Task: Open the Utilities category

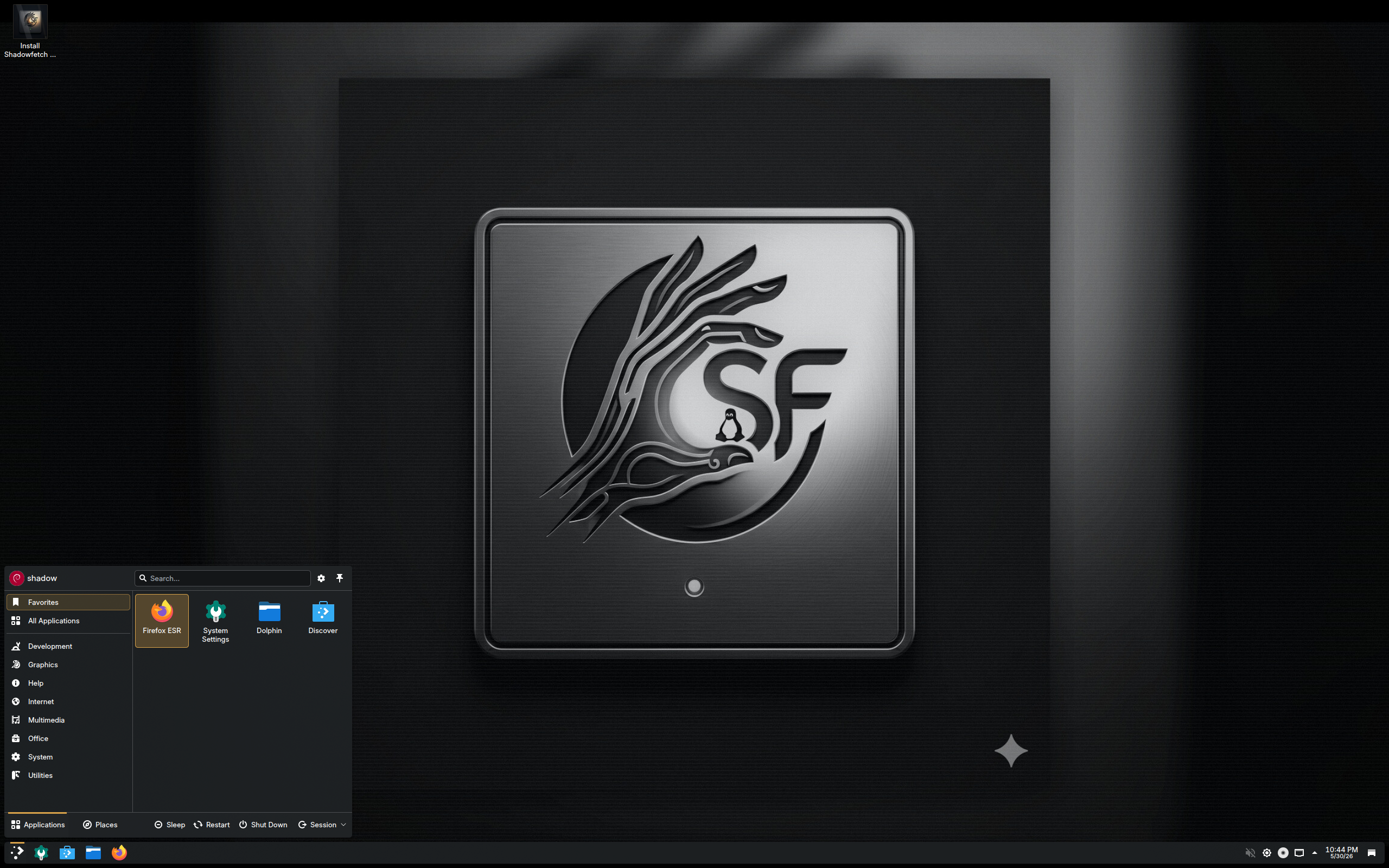Action: 68,775
